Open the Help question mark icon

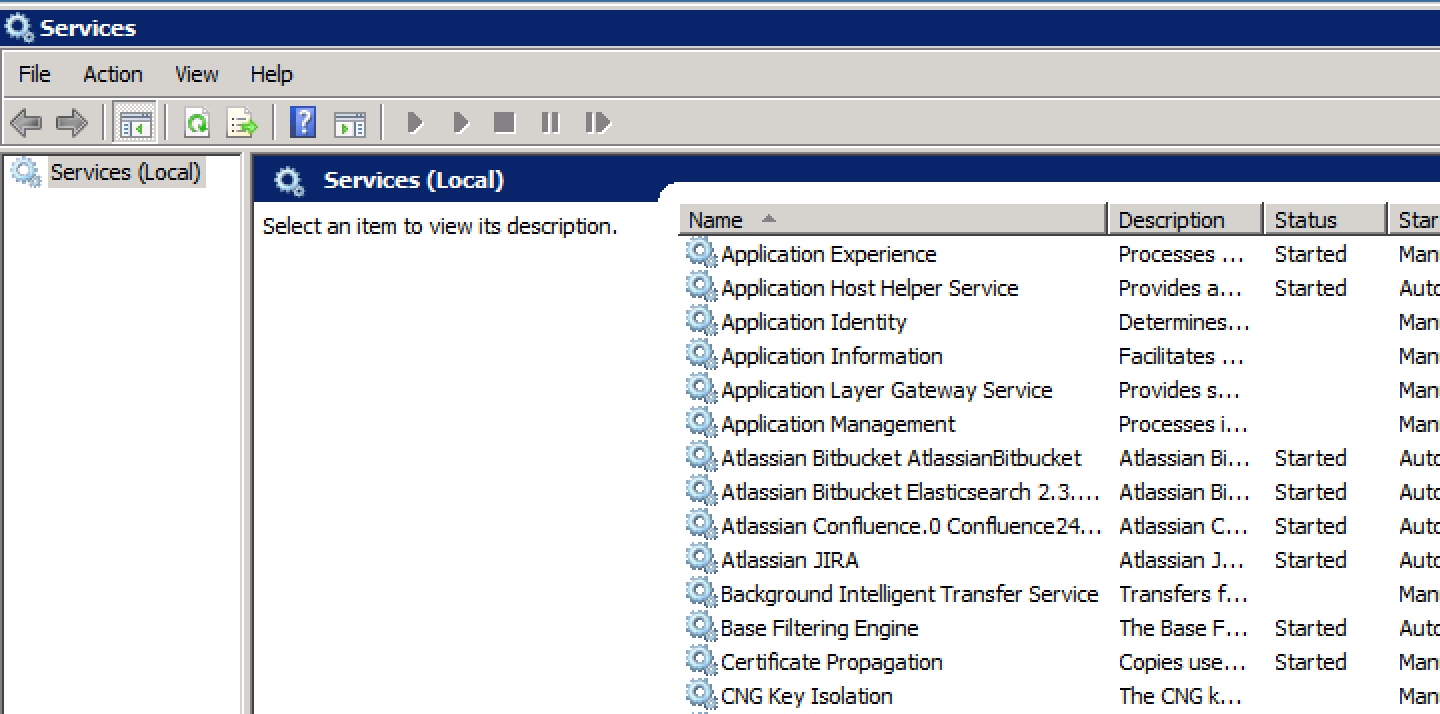(303, 123)
